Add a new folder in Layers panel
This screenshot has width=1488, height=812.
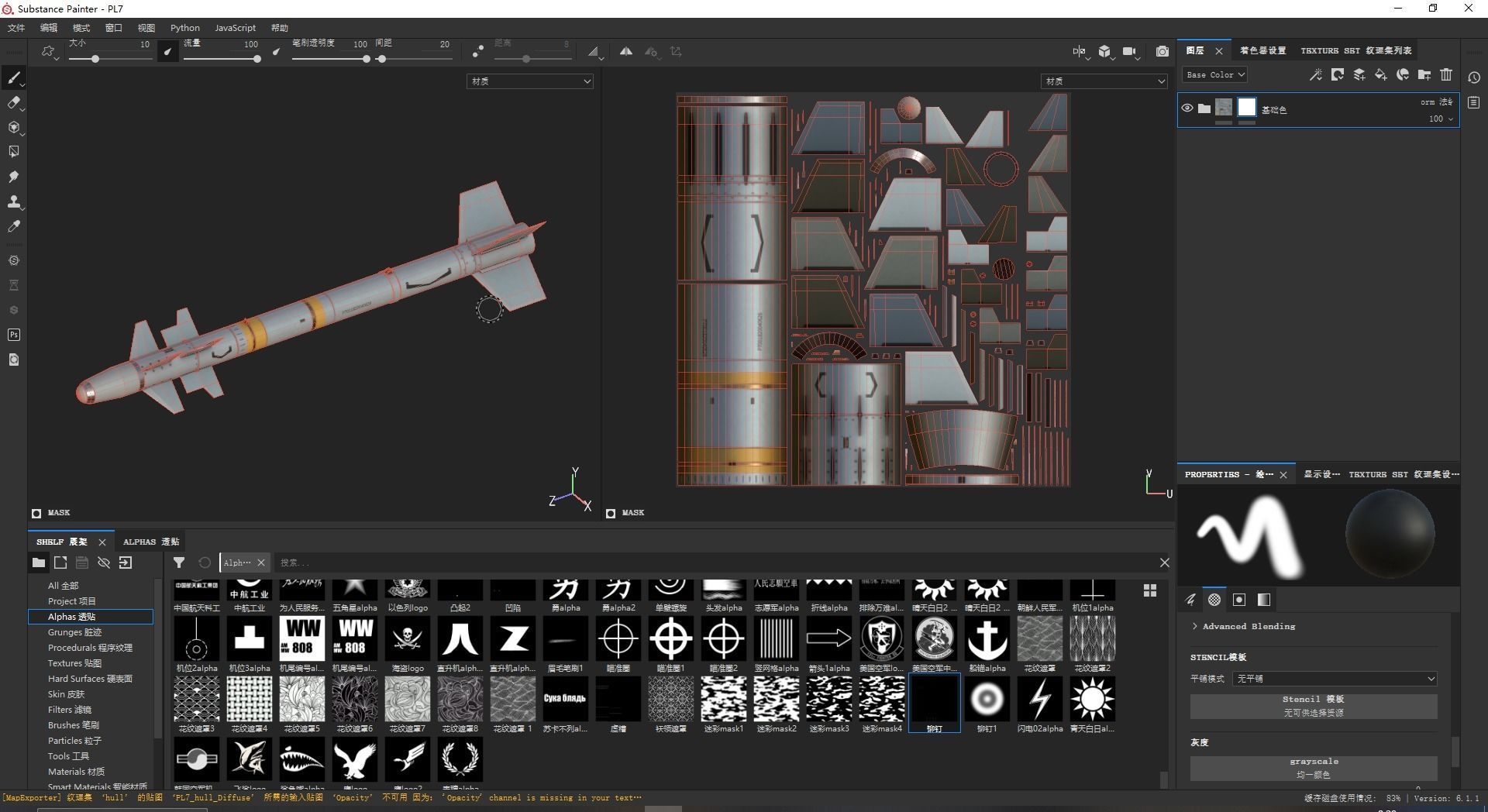click(x=1424, y=74)
